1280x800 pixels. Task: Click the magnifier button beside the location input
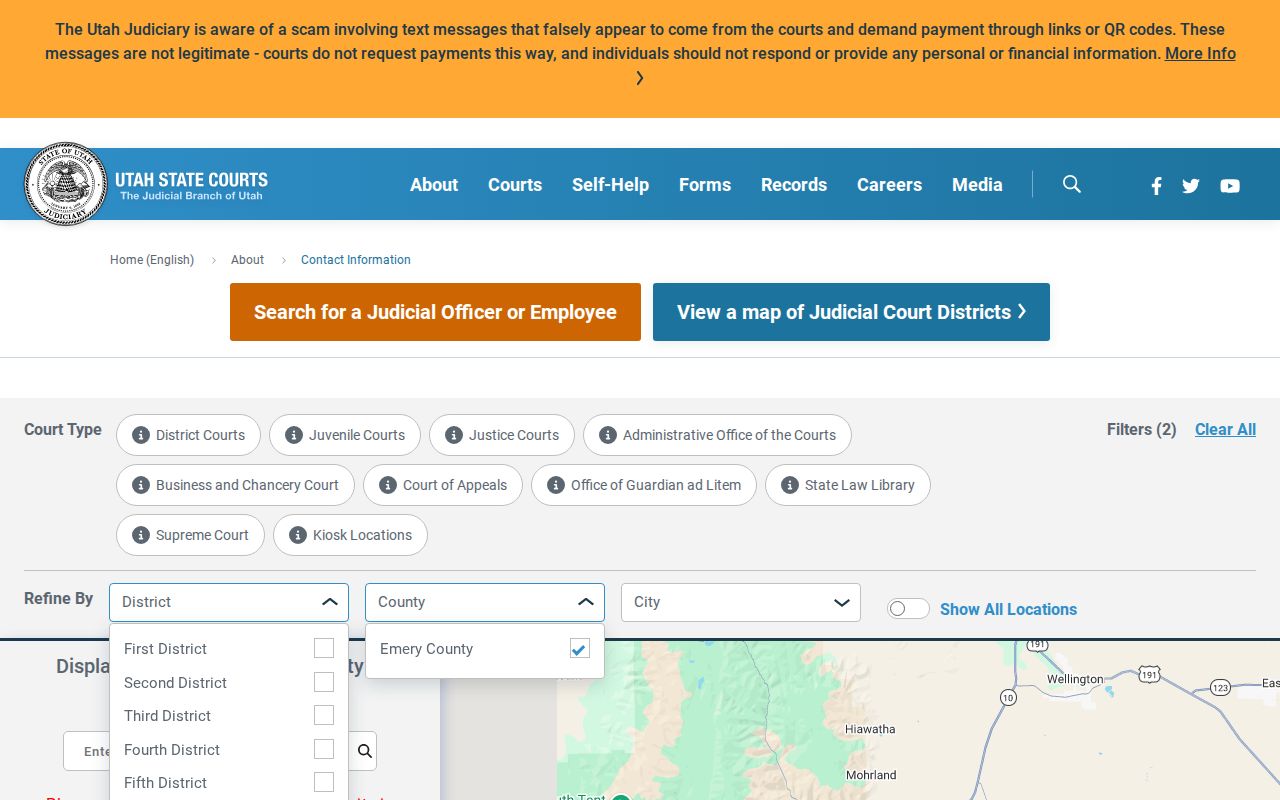[364, 751]
